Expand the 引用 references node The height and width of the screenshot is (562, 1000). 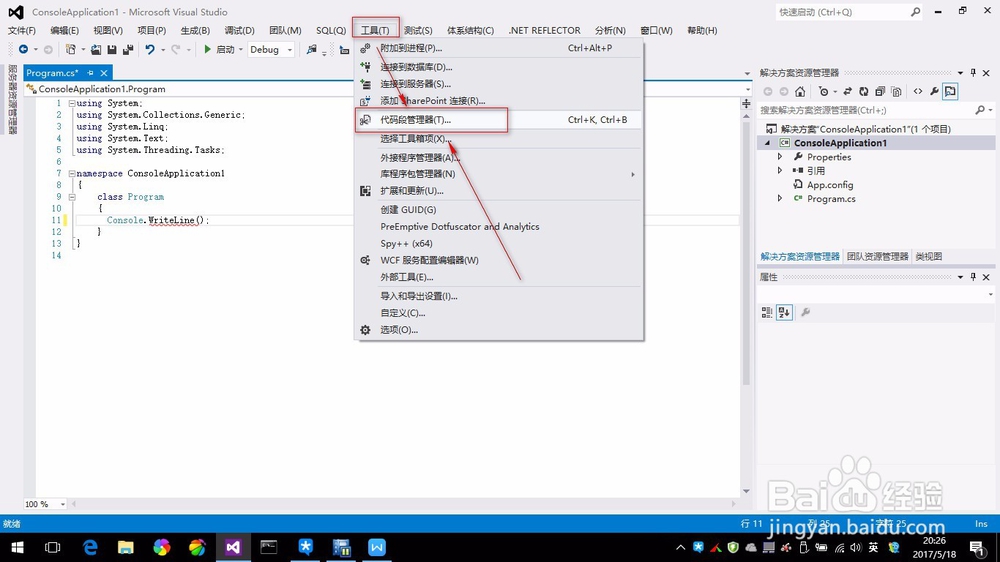(779, 170)
